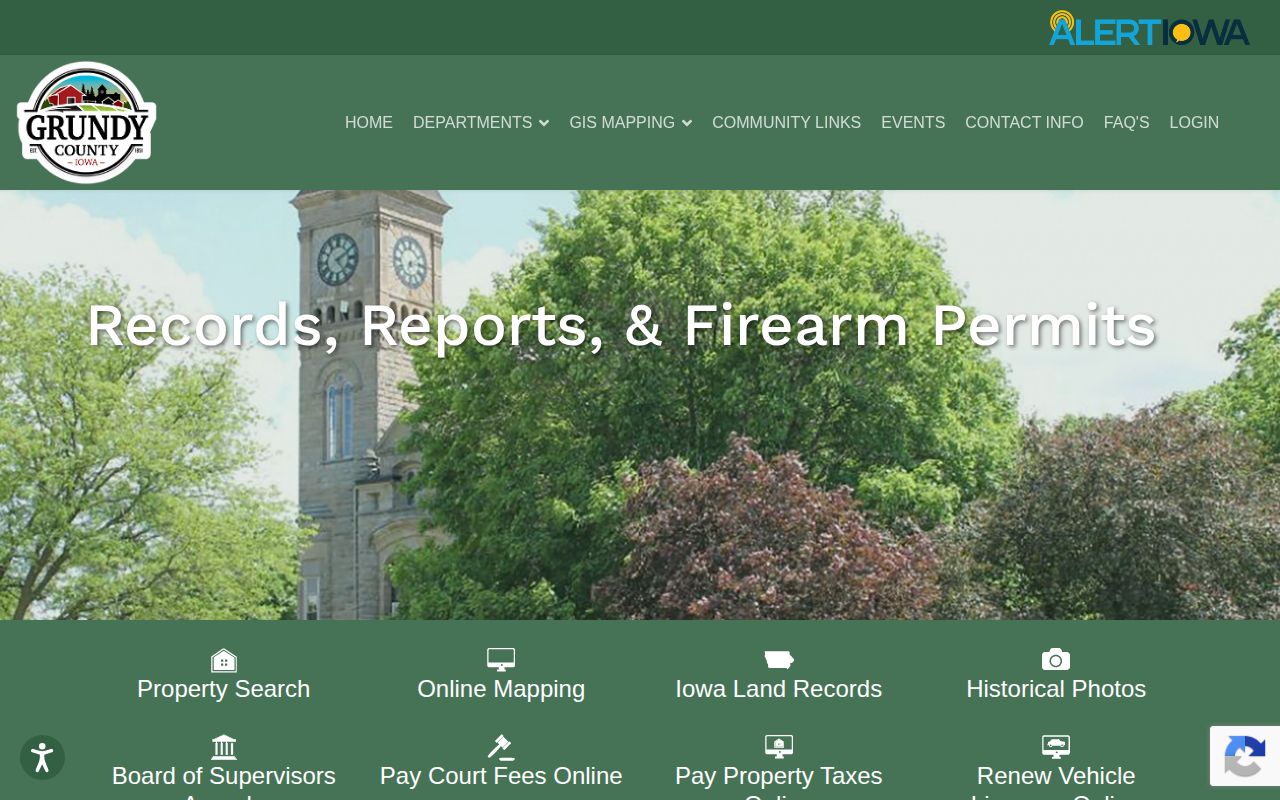Open the Contact Info menu item
This screenshot has width=1280, height=800.
(1024, 122)
